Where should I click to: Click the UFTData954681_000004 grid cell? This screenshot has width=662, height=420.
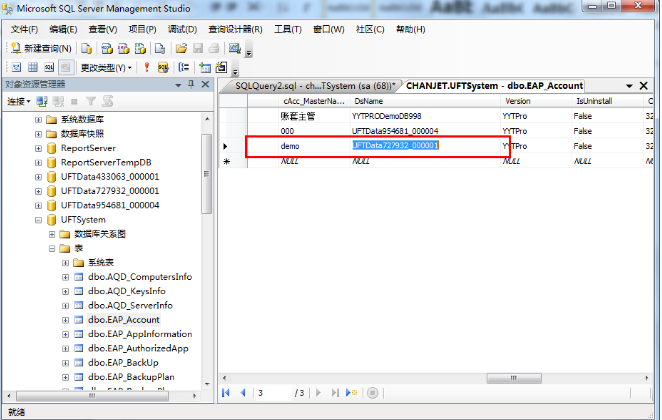point(425,131)
